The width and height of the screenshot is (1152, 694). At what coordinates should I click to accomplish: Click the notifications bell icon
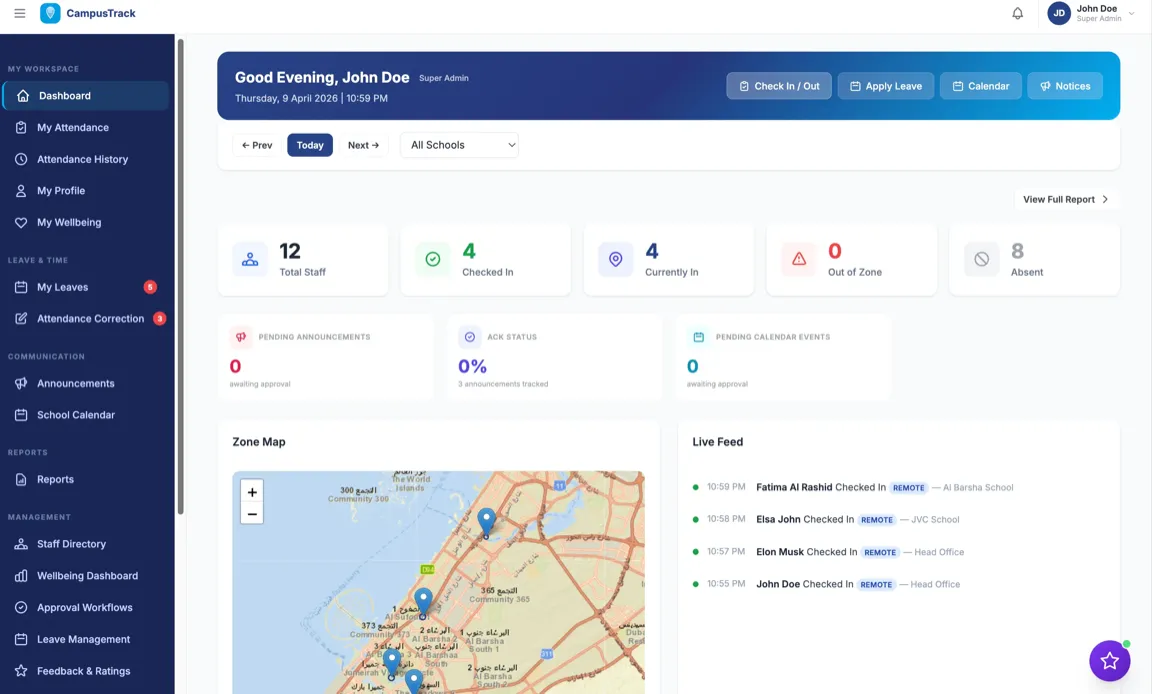(1017, 14)
